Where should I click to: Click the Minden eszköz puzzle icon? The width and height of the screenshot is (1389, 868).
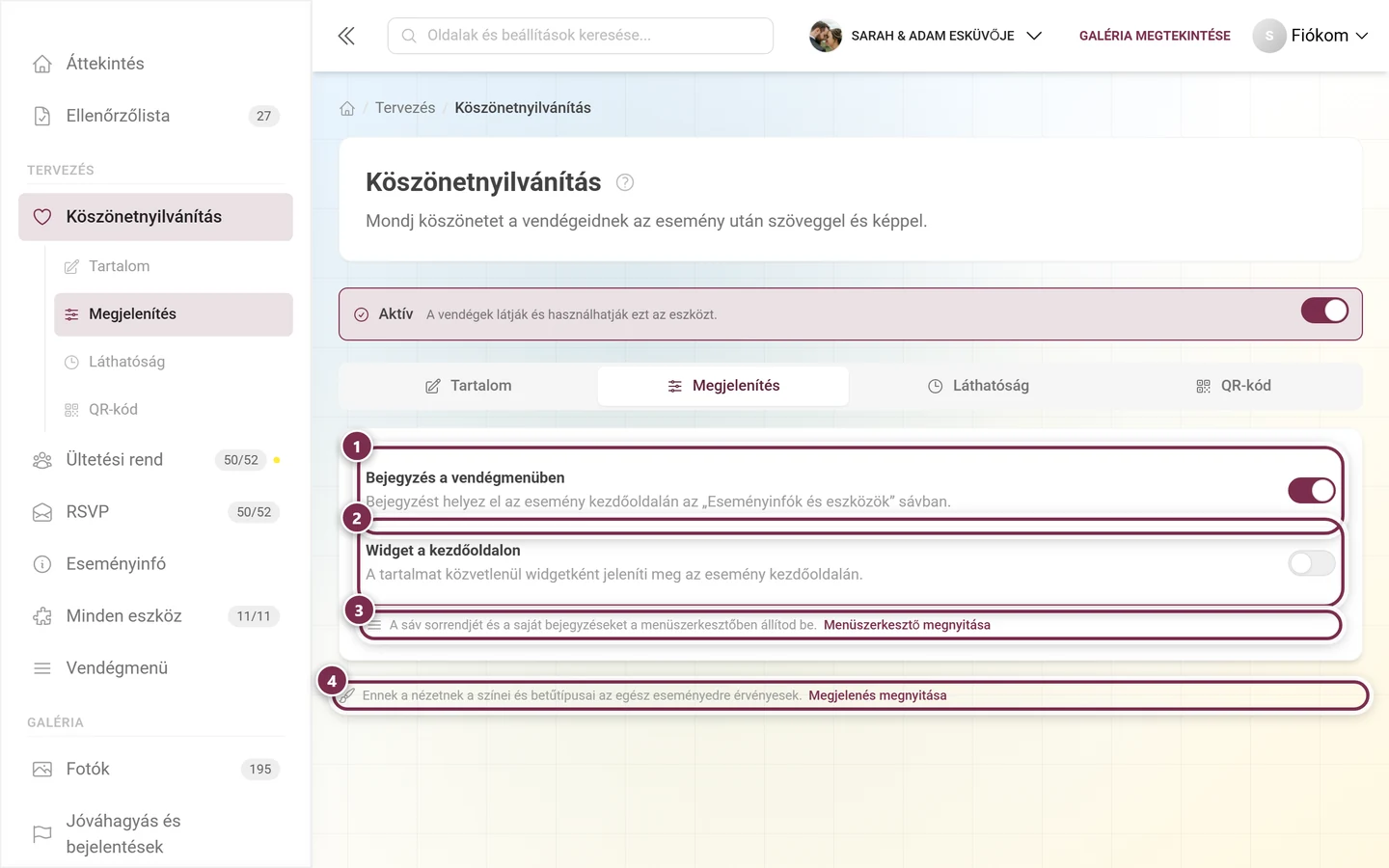tap(42, 616)
